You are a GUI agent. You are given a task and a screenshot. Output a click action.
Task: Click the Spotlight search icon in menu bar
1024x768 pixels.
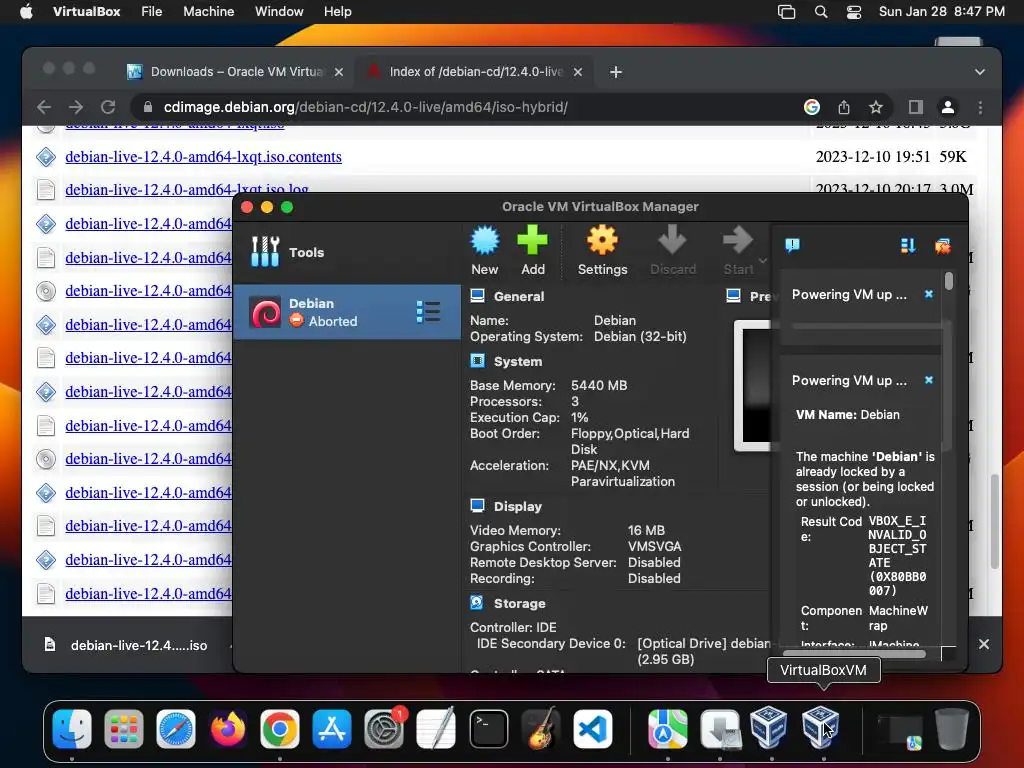(821, 12)
